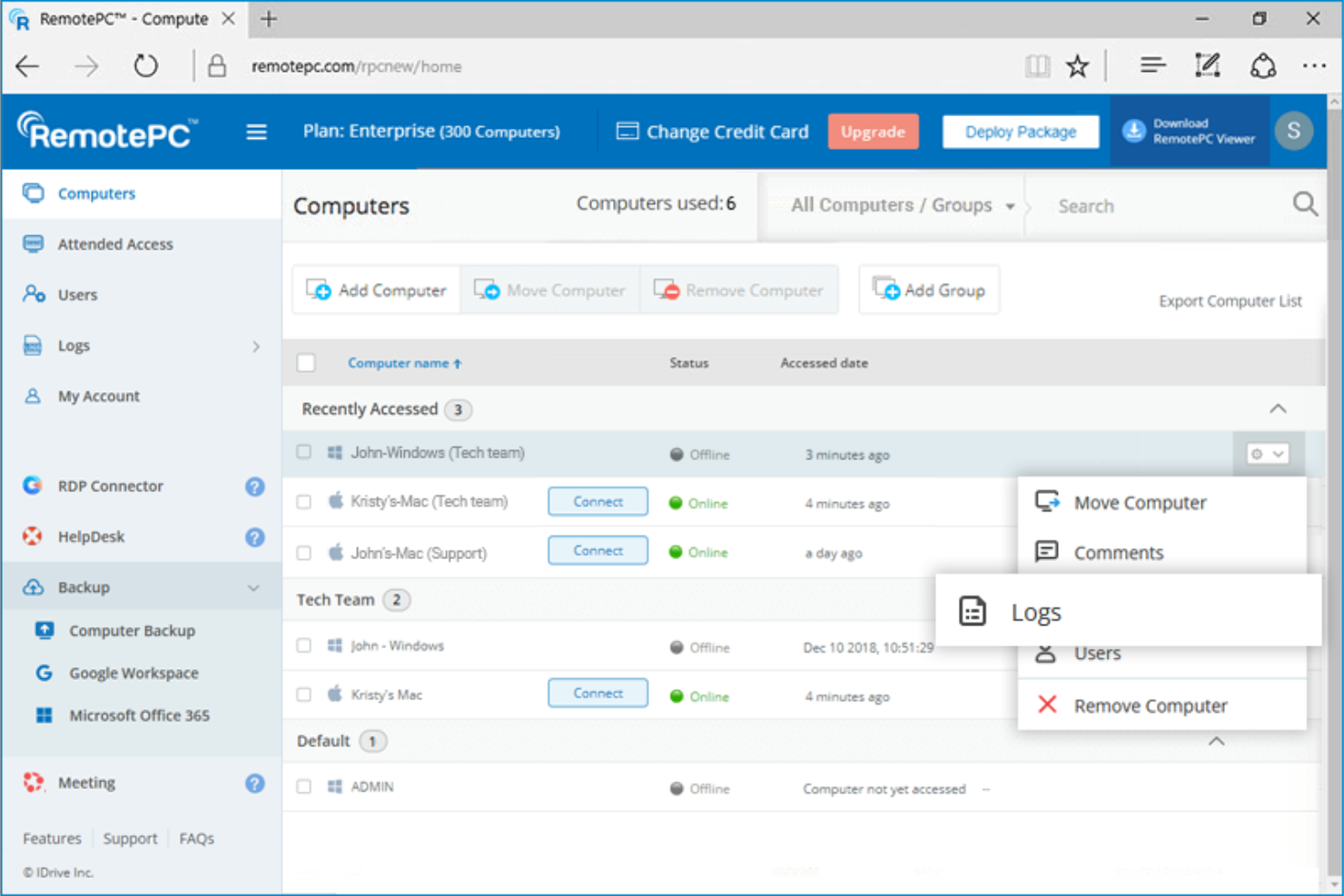The height and width of the screenshot is (896, 1344).
Task: Check the John-Windows (Tech team) checkbox
Action: 304,451
